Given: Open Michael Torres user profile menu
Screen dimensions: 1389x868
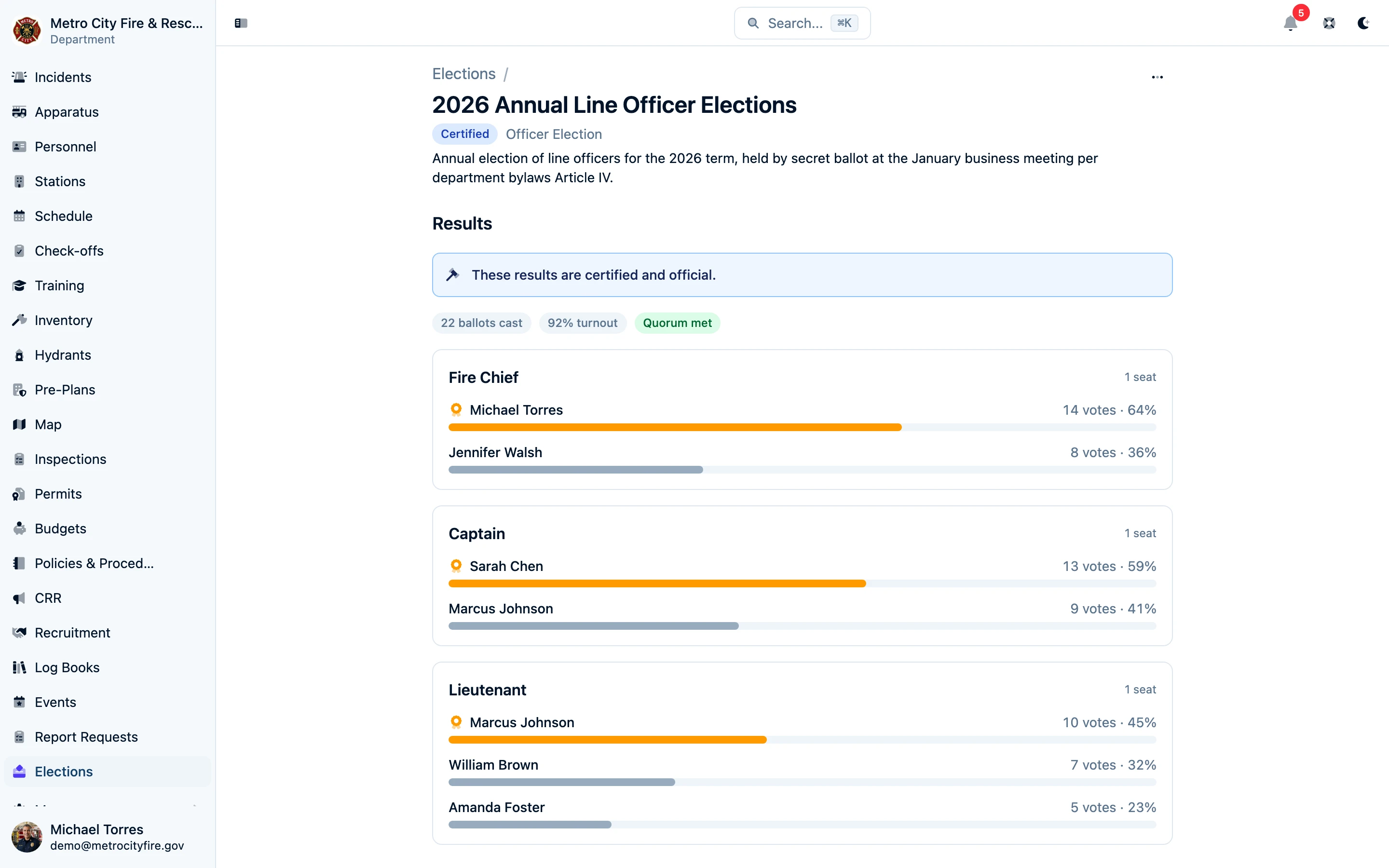Looking at the screenshot, I should tap(108, 837).
